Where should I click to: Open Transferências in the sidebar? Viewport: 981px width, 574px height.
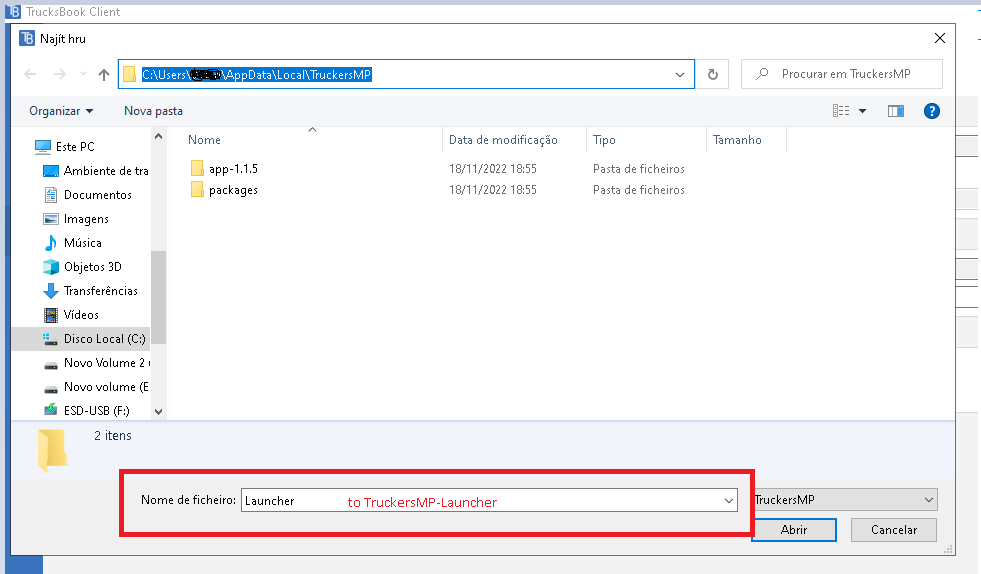click(100, 291)
